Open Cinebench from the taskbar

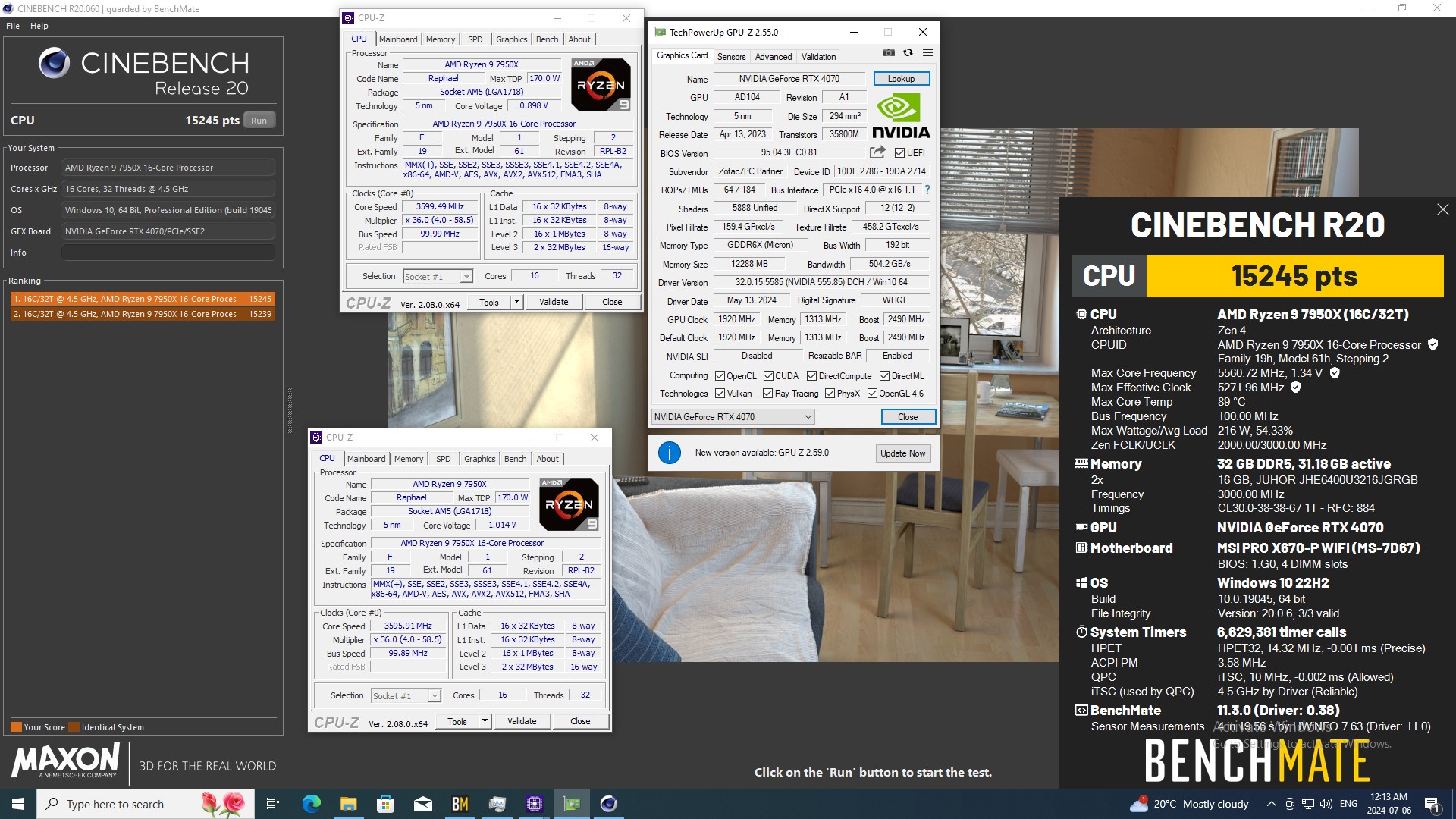pos(609,804)
